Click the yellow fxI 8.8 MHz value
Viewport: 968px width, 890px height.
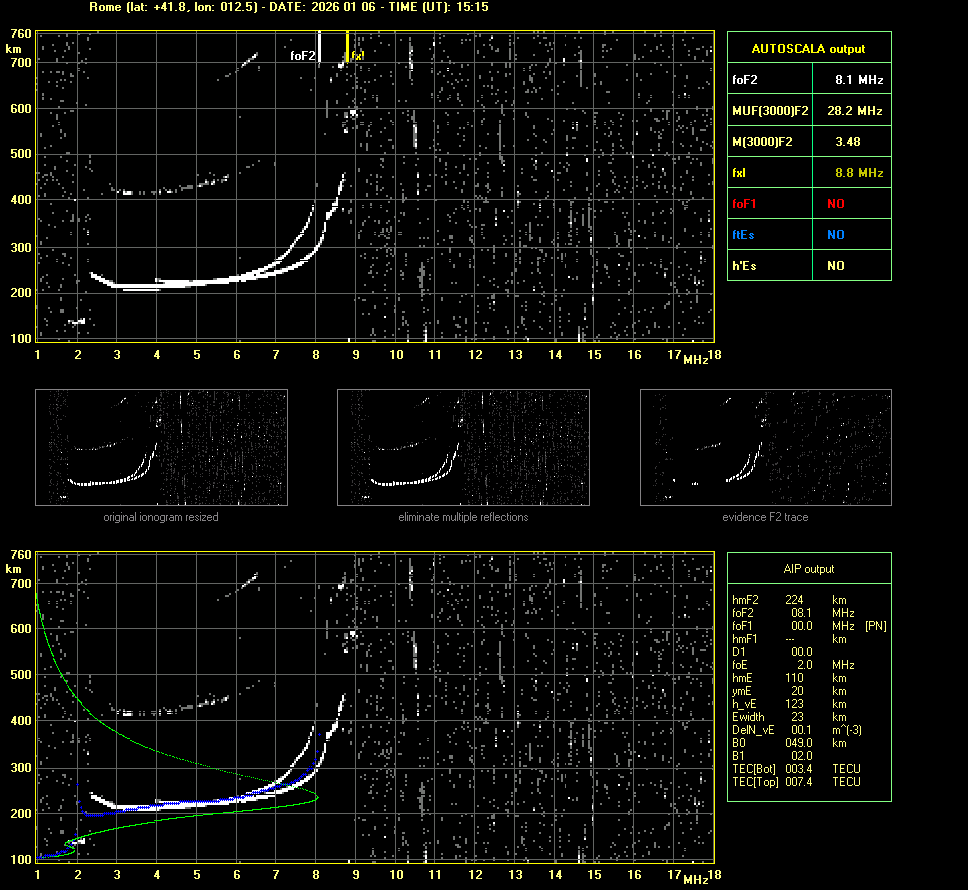(x=859, y=173)
